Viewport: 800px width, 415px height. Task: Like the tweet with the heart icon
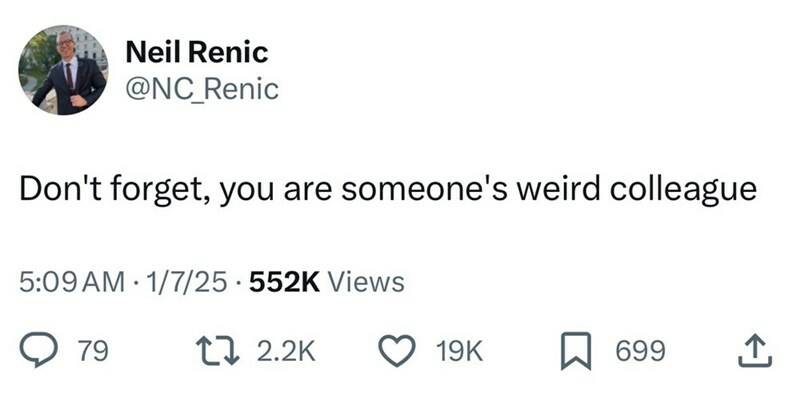coord(399,350)
